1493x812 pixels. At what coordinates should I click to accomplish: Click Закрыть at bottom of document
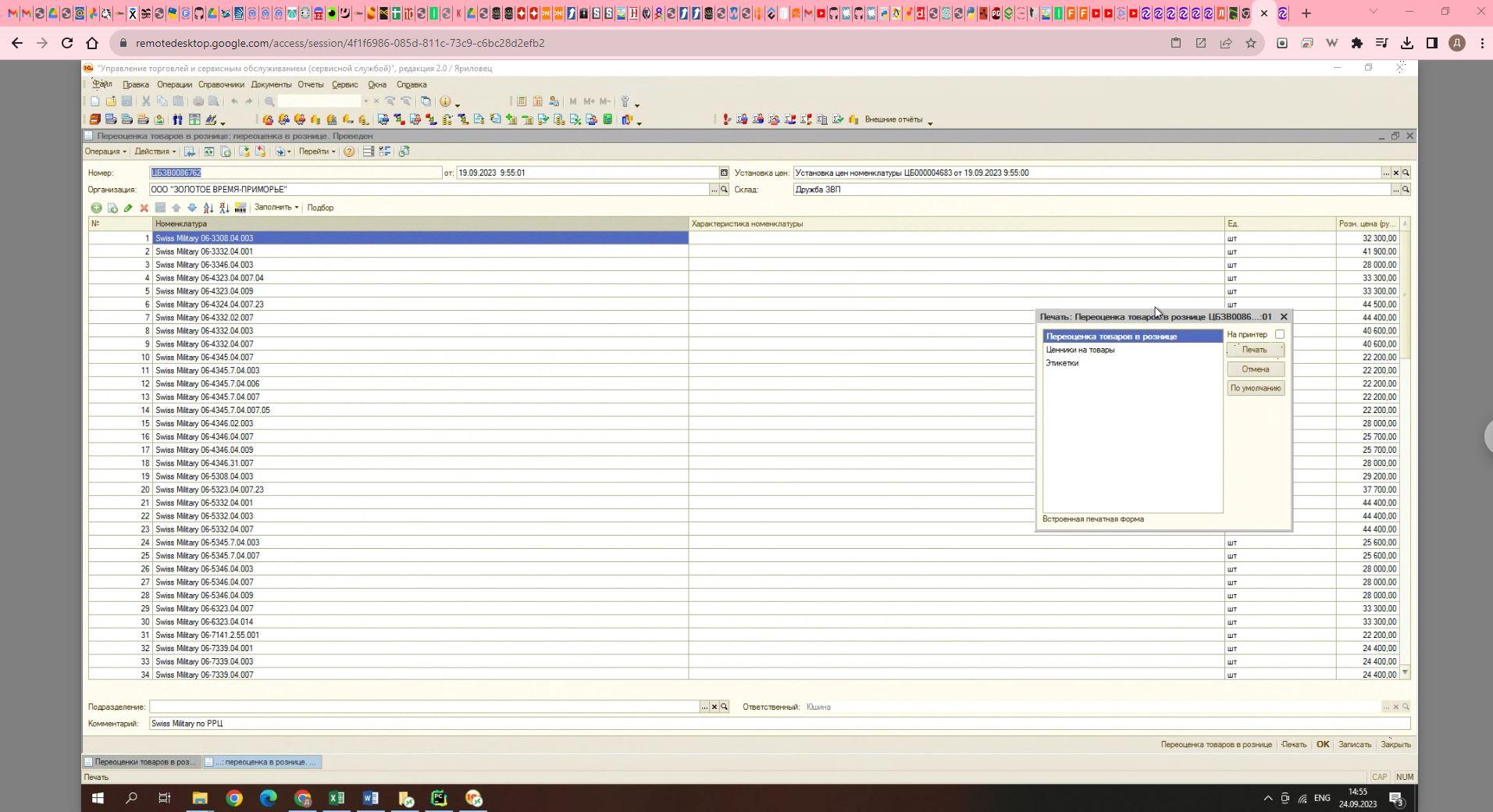click(1395, 745)
